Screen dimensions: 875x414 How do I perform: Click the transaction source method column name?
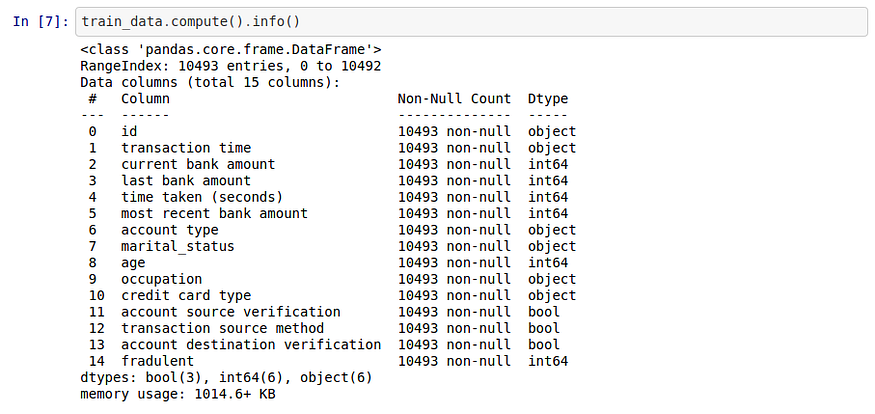(223, 328)
